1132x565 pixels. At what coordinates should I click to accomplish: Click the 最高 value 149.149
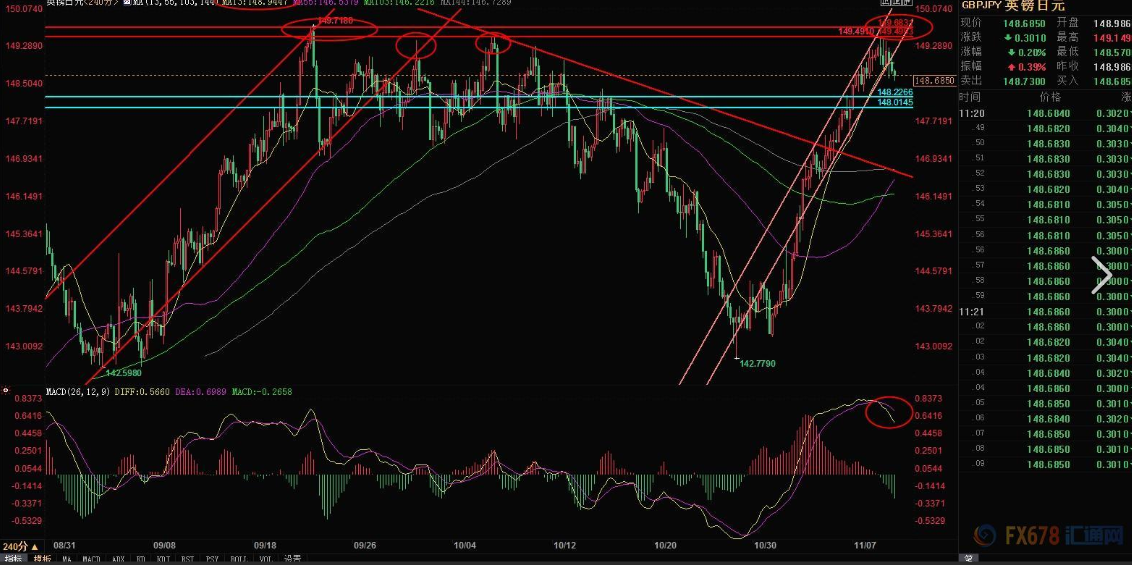1112,38
